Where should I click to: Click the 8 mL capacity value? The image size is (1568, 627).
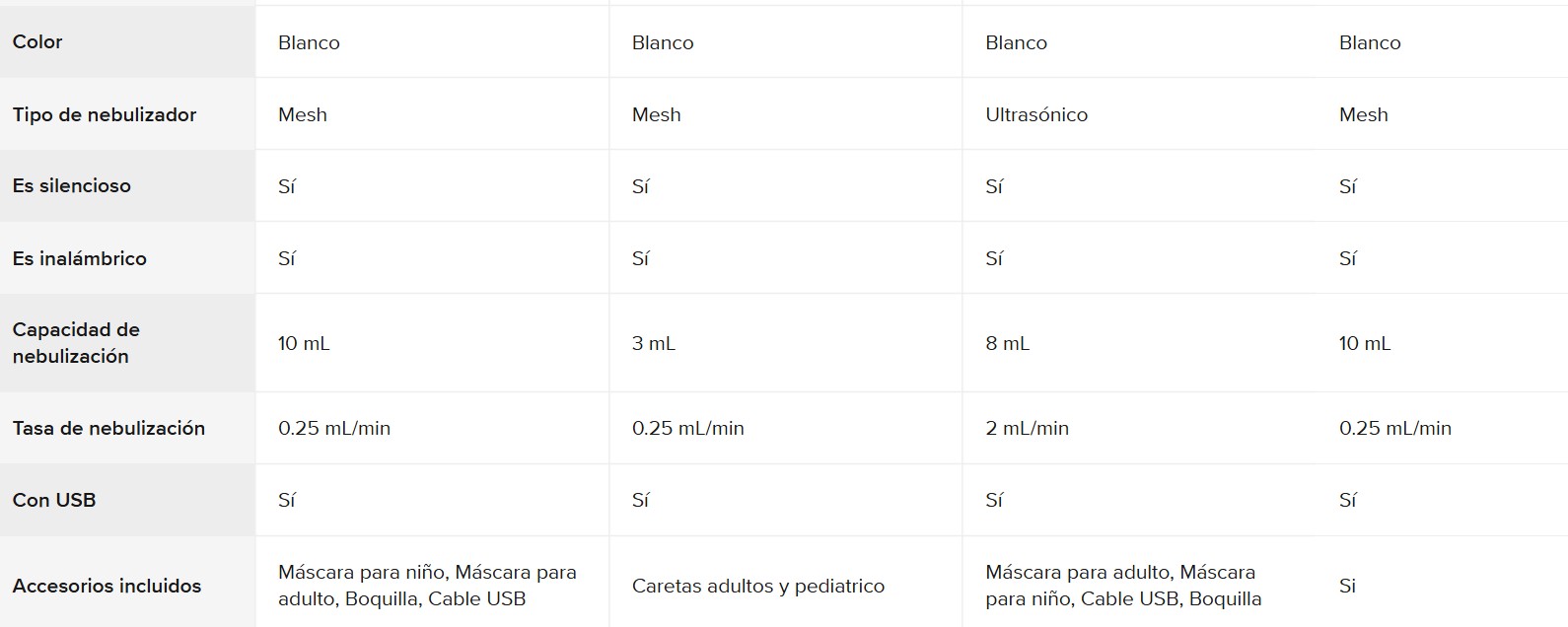tap(1007, 343)
